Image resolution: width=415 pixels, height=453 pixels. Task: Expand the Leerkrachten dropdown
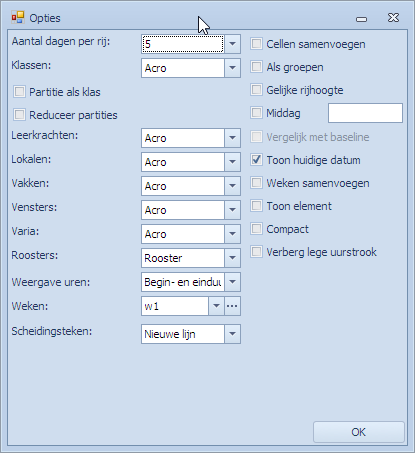[x=232, y=138]
